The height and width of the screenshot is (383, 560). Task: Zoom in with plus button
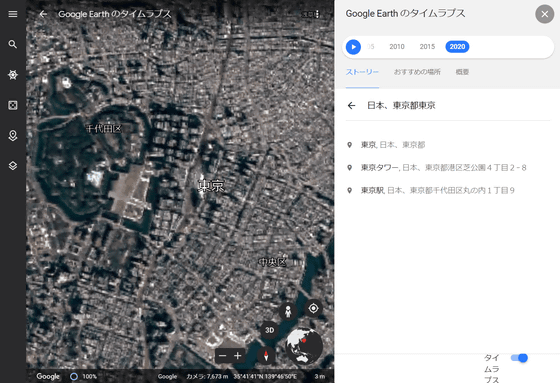coord(238,355)
